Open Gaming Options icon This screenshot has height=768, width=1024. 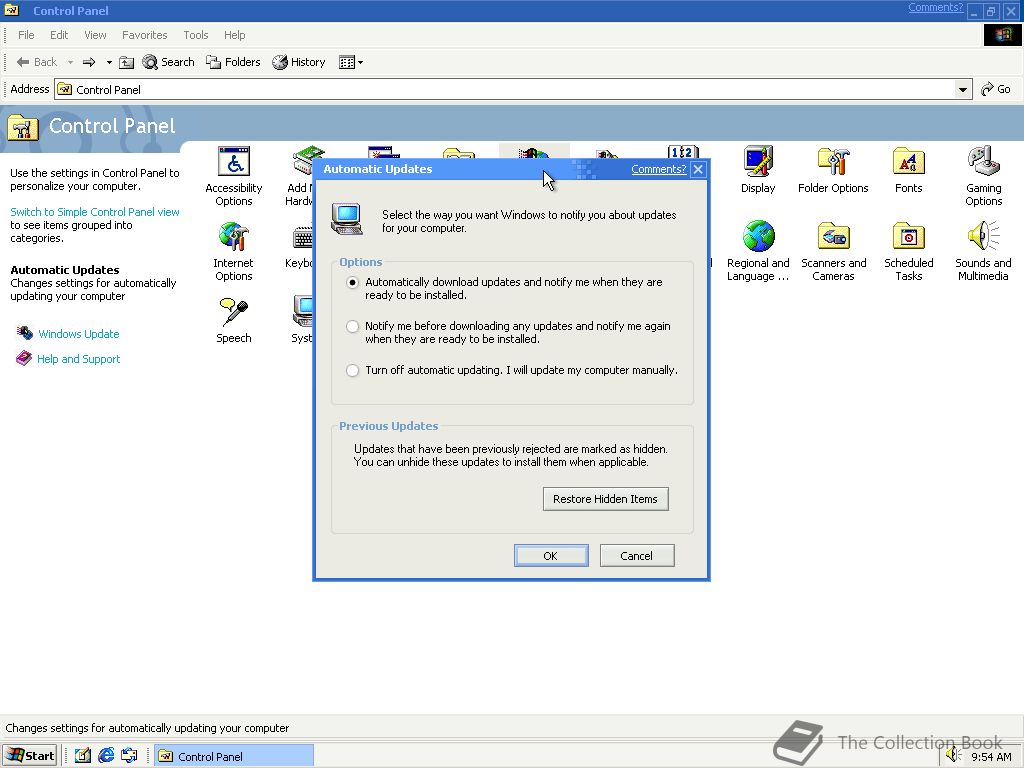[x=984, y=161]
